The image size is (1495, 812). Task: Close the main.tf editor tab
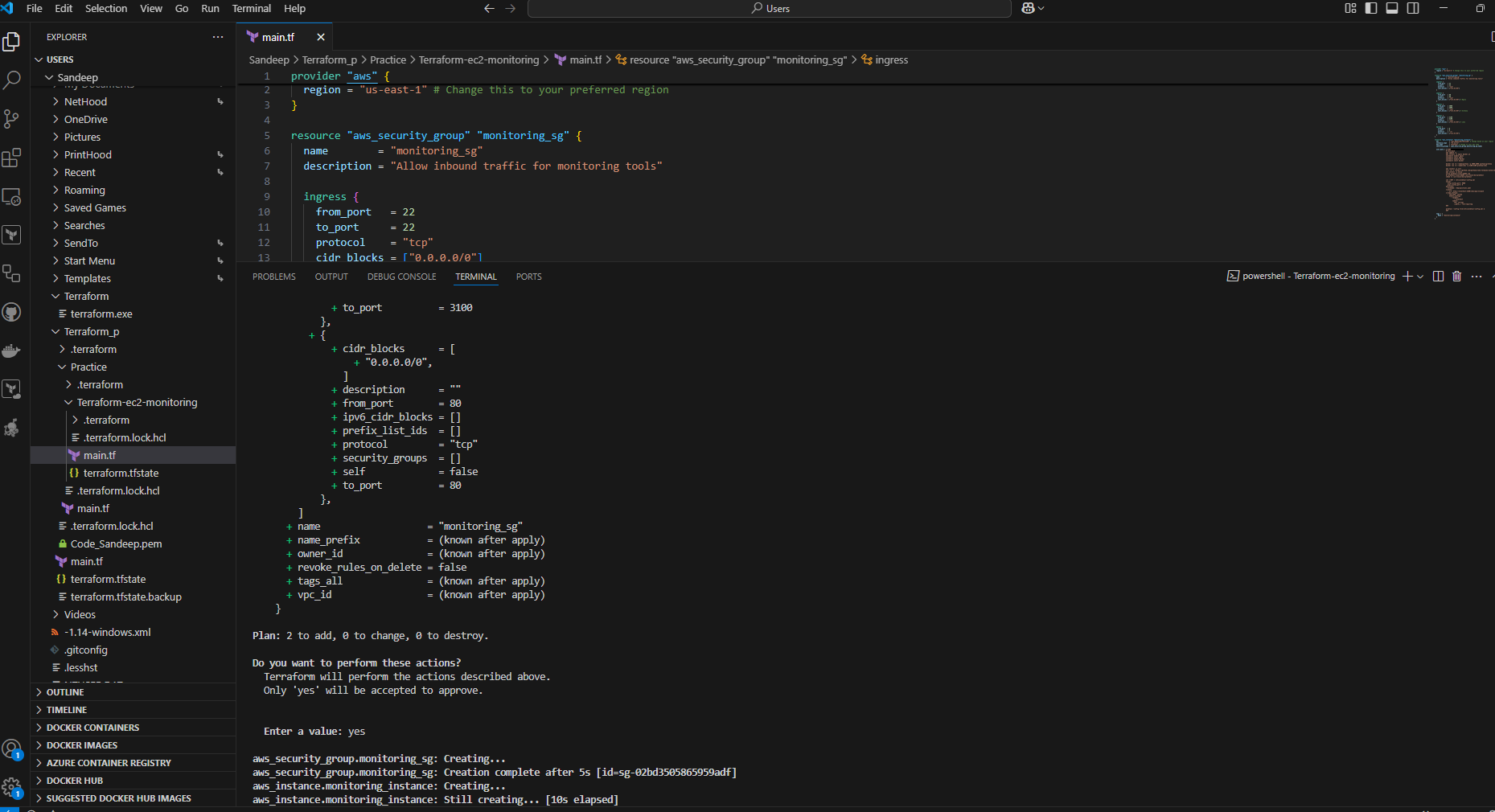pyautogui.click(x=321, y=37)
